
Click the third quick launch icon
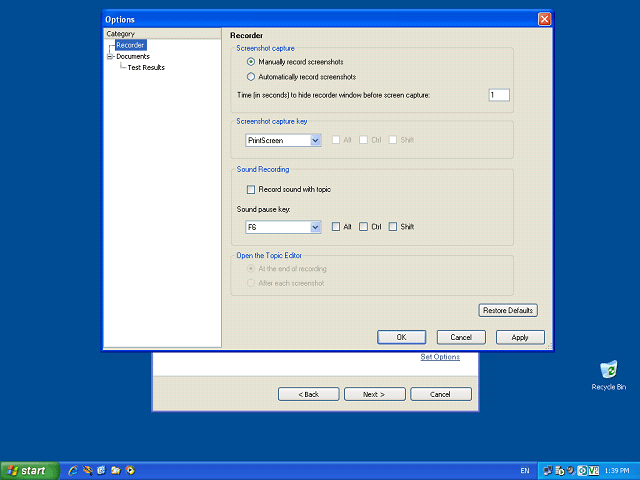click(102, 470)
